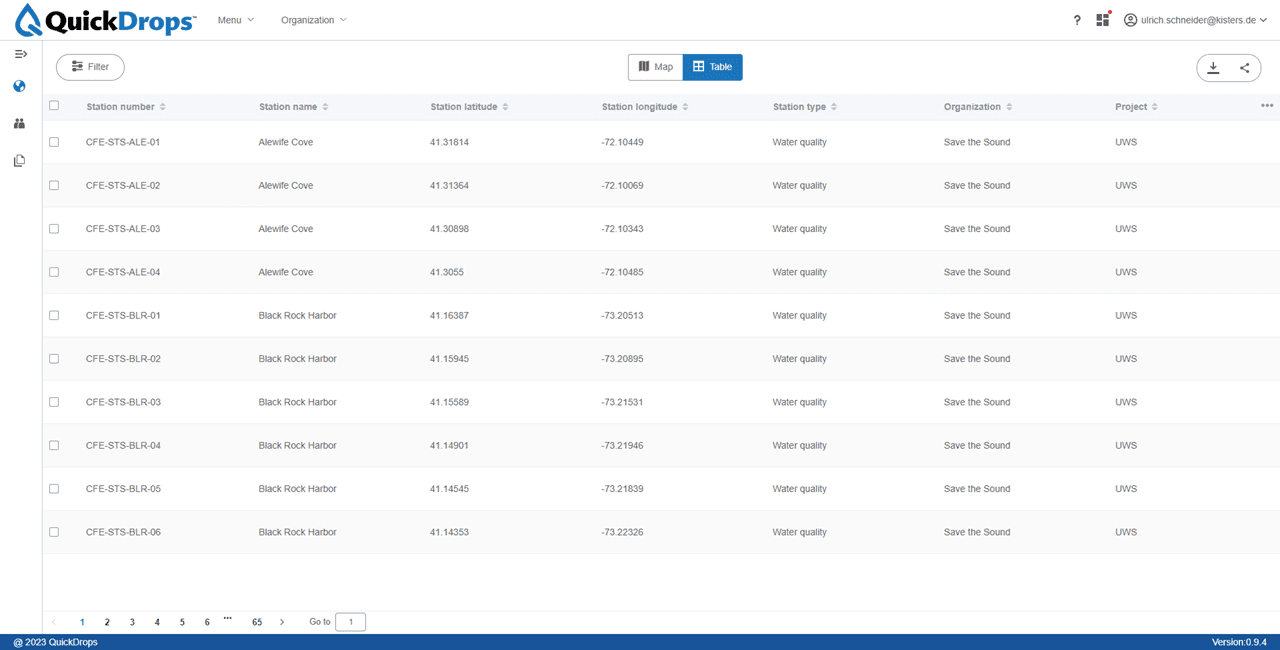The height and width of the screenshot is (650, 1280).
Task: Click station number CFE-STS-BLR-06
Action: (x=124, y=532)
